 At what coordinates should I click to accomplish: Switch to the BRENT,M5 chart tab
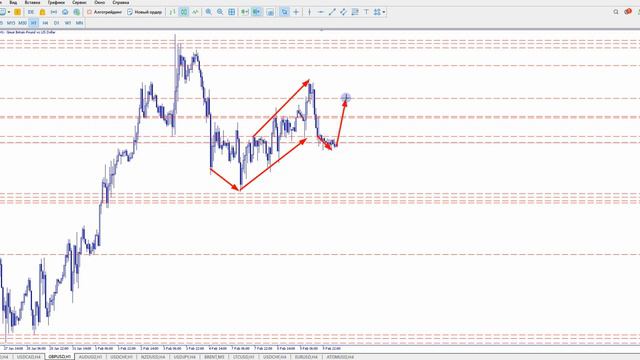tap(214, 357)
